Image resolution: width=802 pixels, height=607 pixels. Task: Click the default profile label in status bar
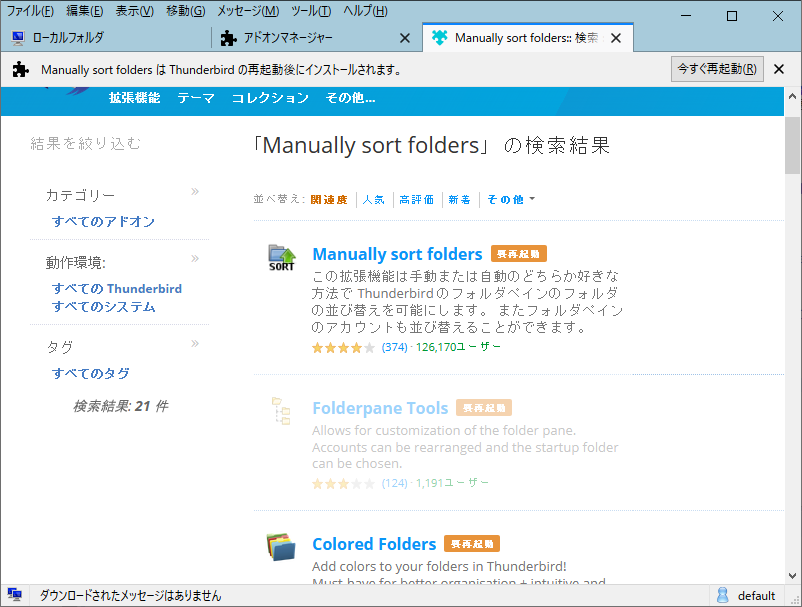point(756,596)
